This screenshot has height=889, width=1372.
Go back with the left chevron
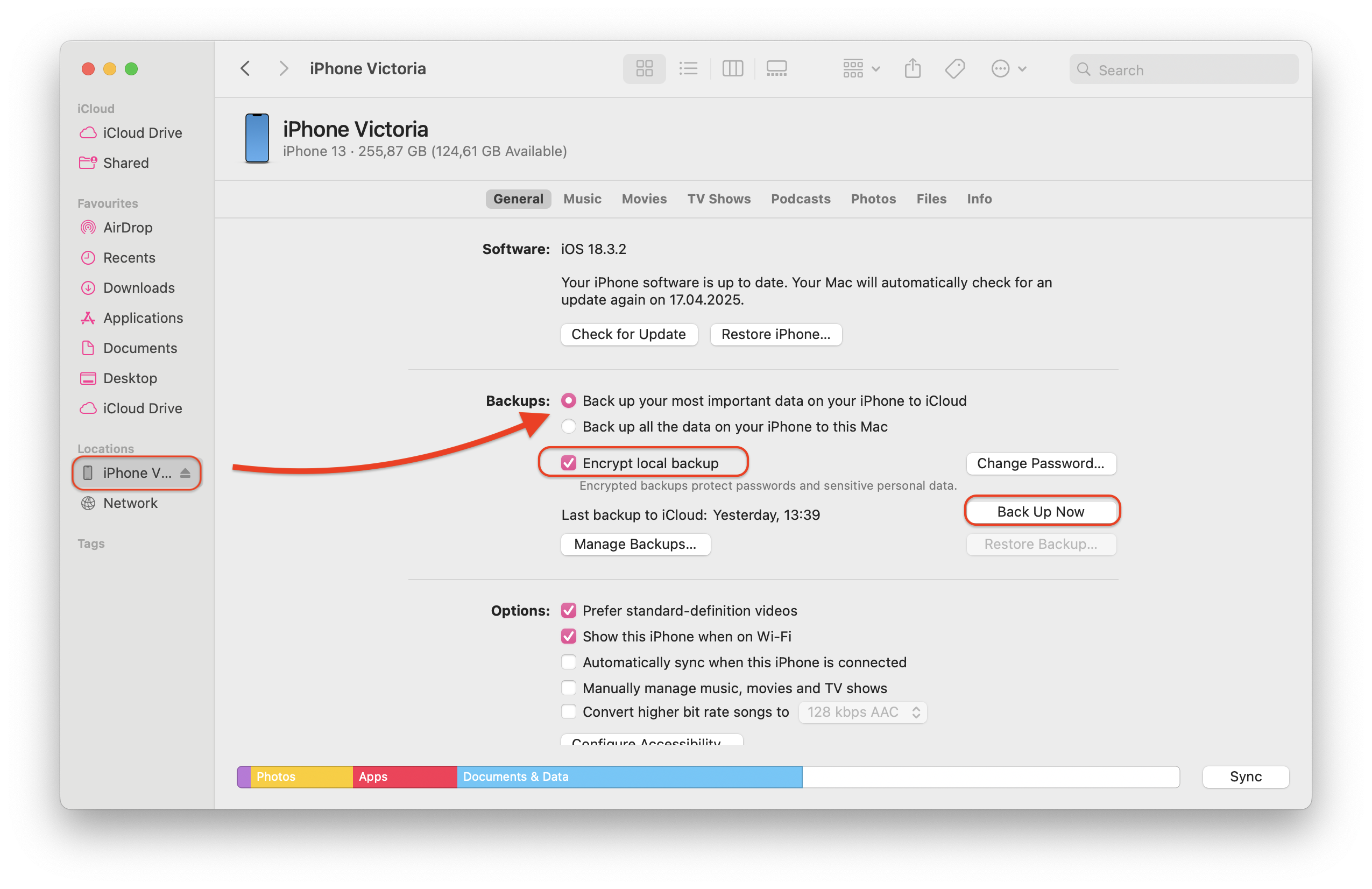tap(245, 68)
